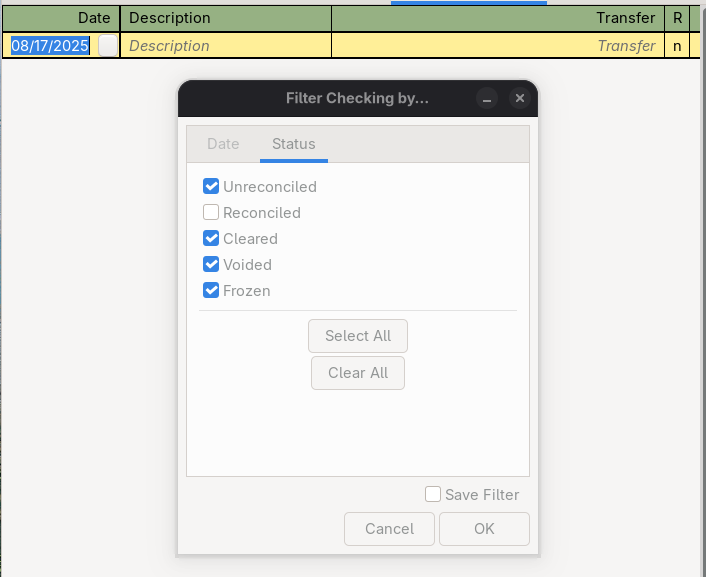The image size is (706, 577).
Task: Close the Filter Checking by... dialog
Action: click(518, 98)
